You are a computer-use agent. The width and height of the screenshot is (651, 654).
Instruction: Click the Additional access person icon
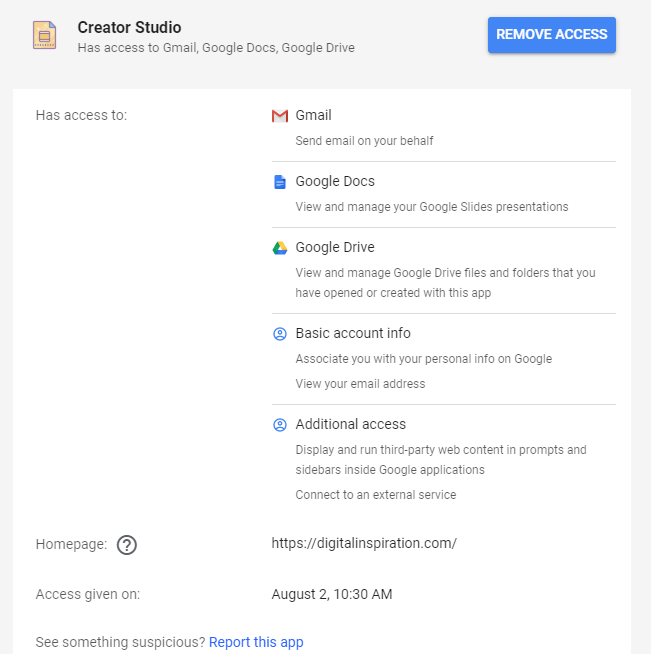click(280, 425)
